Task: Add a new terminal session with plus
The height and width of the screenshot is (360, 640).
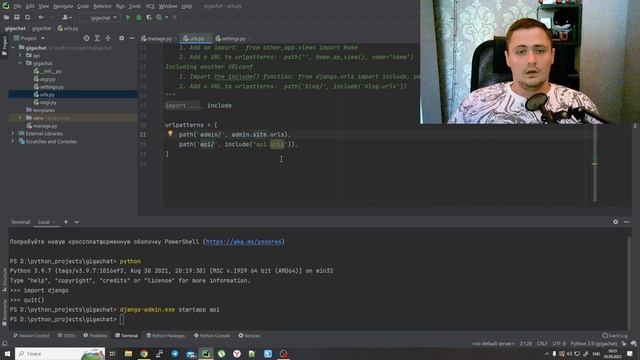Action: click(66, 222)
